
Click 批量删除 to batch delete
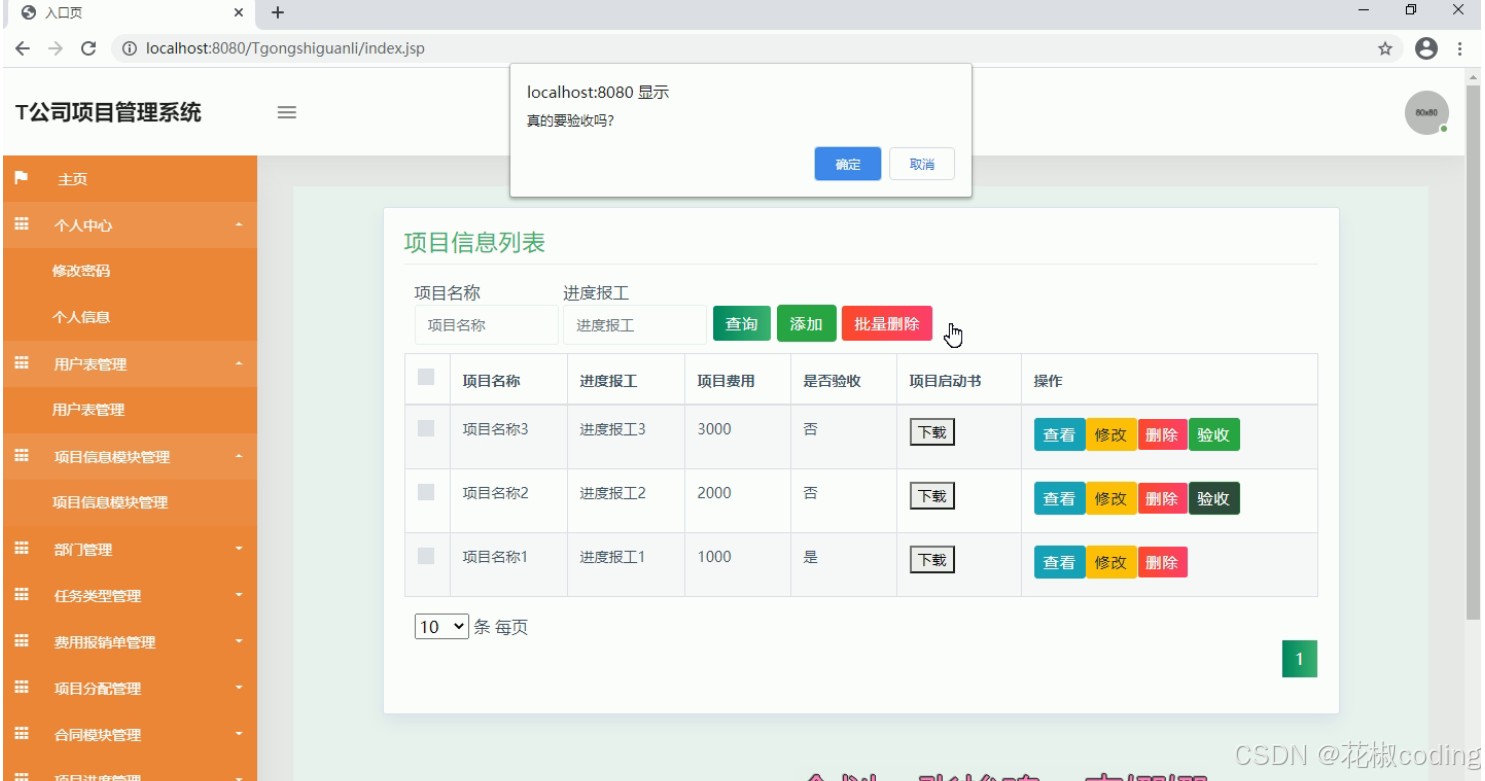886,323
